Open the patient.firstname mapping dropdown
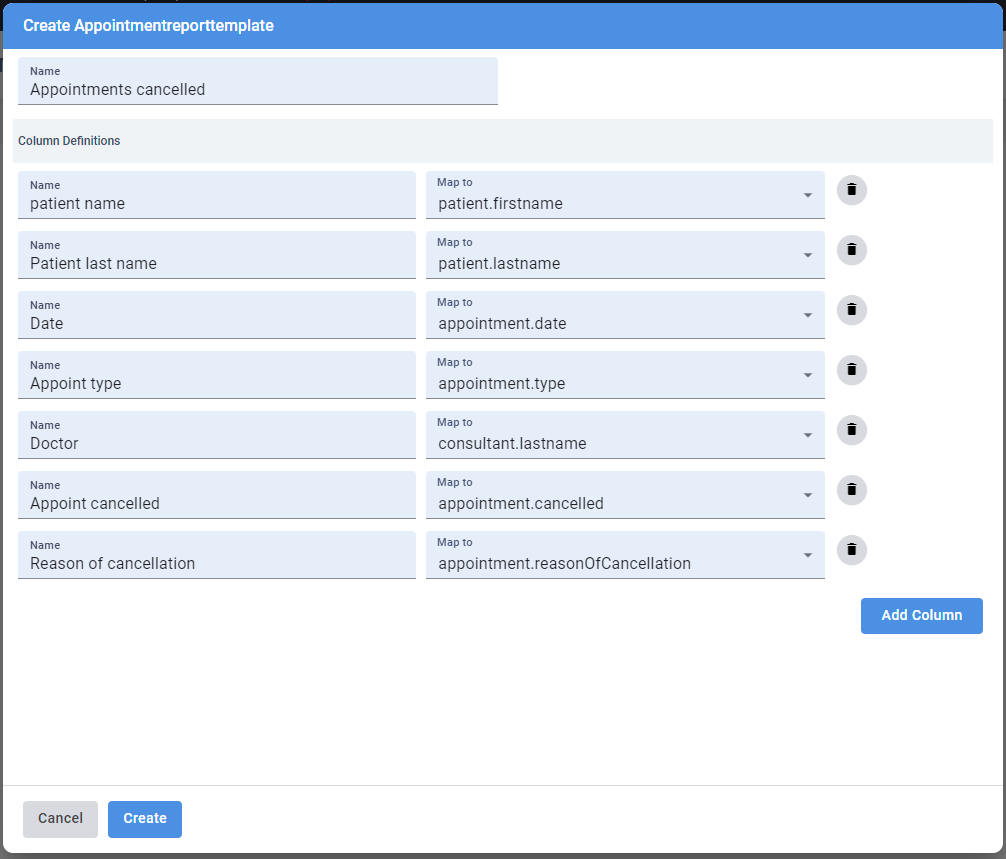Screen dimensions: 1006x859 (x=809, y=195)
